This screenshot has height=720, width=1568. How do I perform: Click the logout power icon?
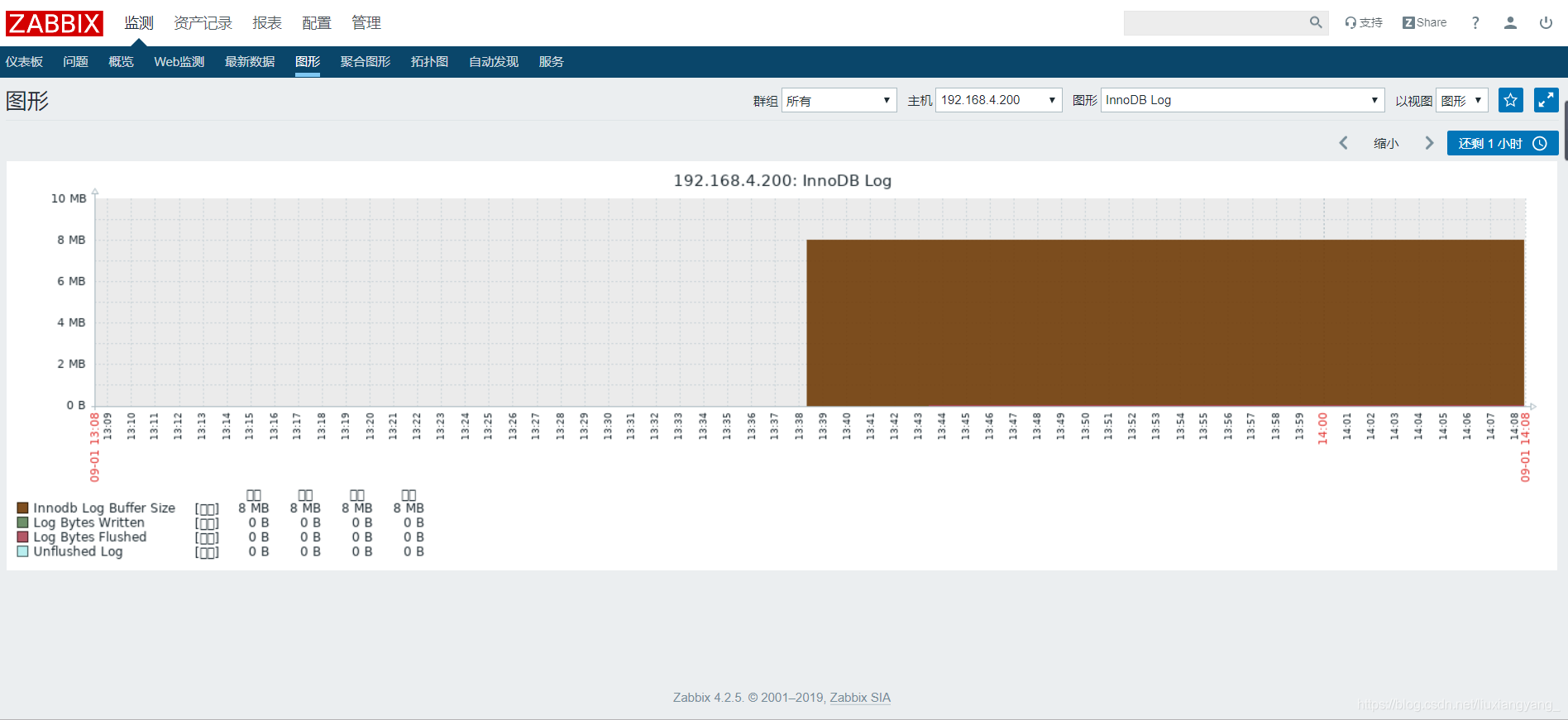[1546, 23]
